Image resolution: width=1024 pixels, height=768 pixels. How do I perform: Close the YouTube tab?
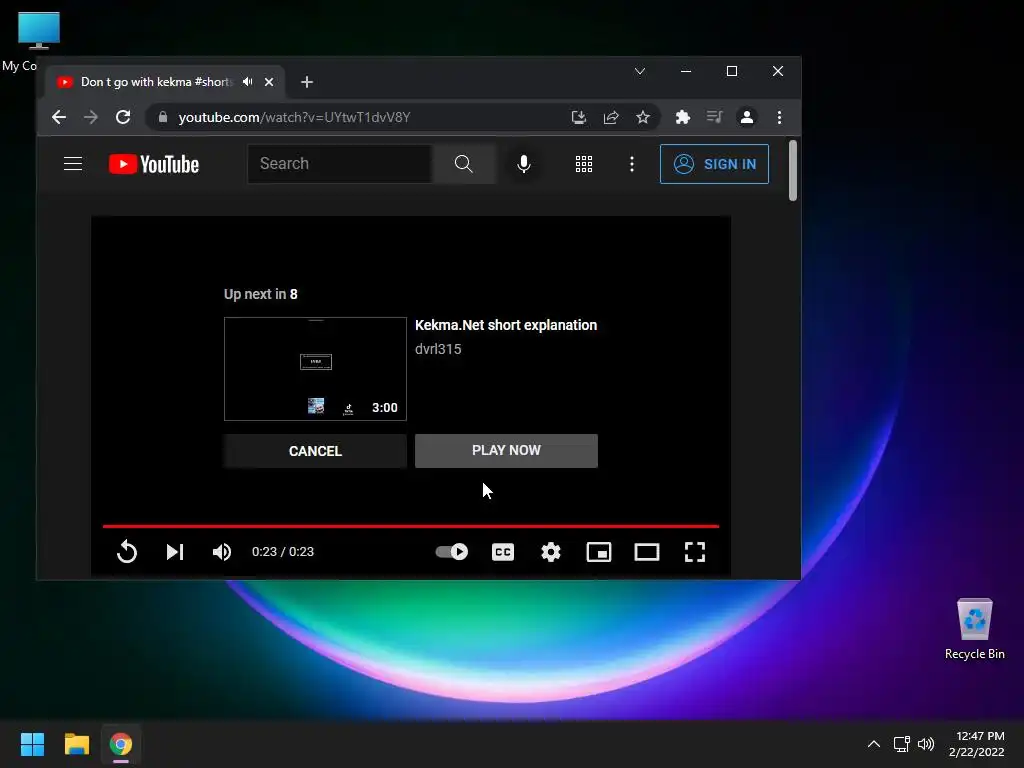pyautogui.click(x=269, y=82)
